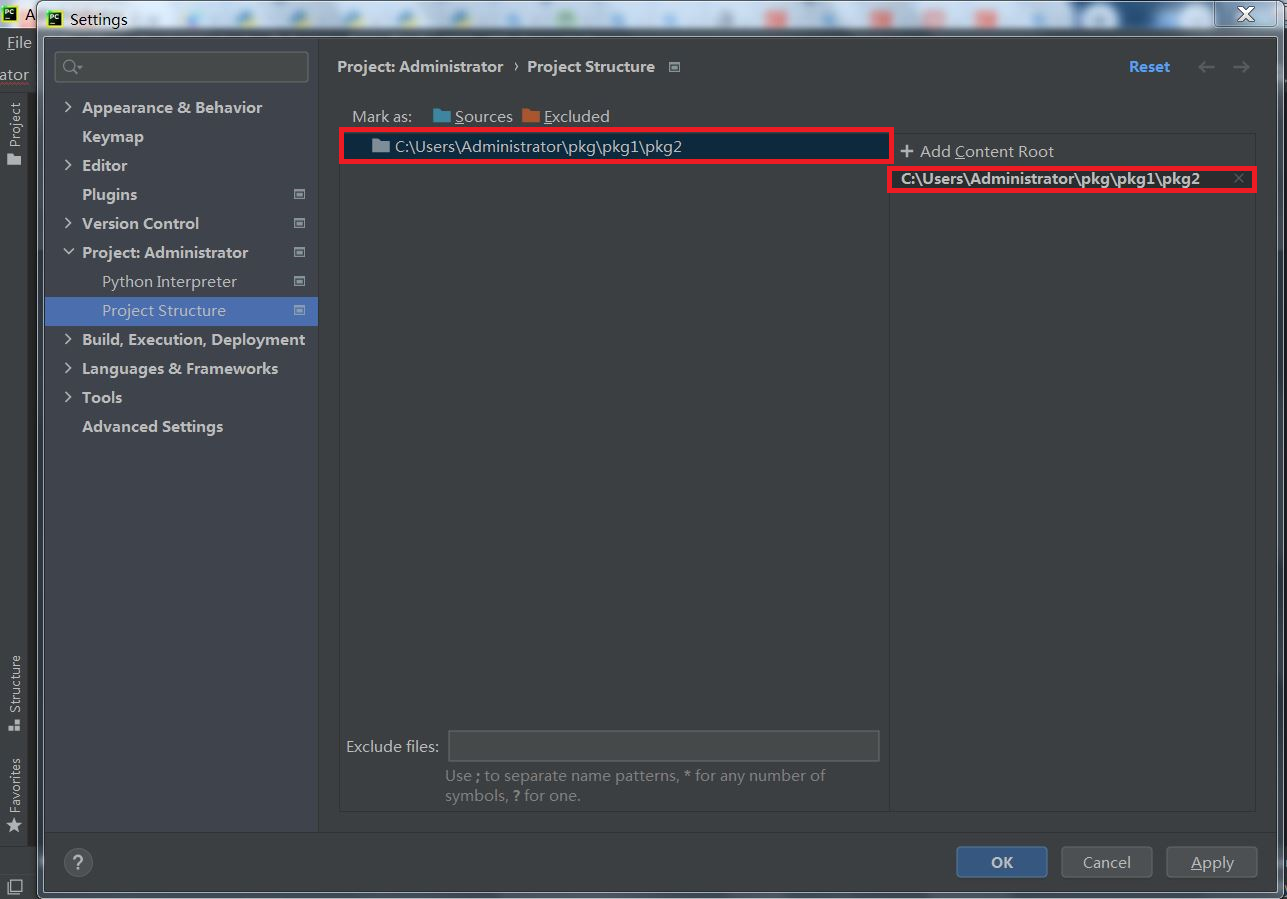The width and height of the screenshot is (1287, 899).
Task: Close the Settings dialog window
Action: (x=1246, y=13)
